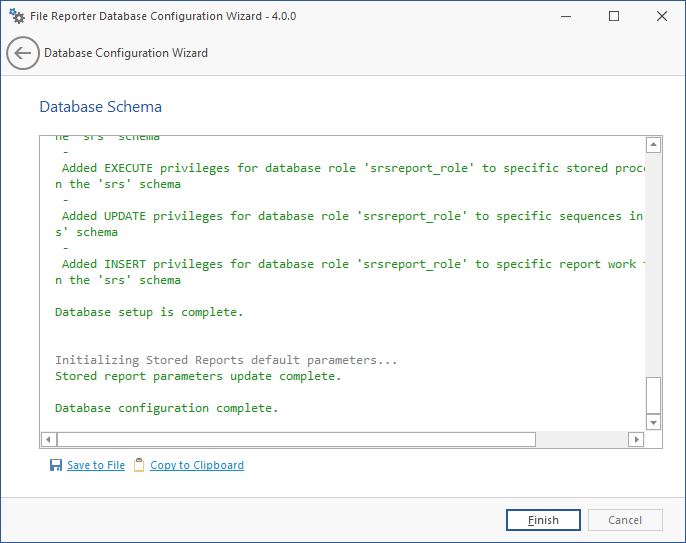Click the log's left scroll arrow
686x543 pixels.
tap(47, 440)
